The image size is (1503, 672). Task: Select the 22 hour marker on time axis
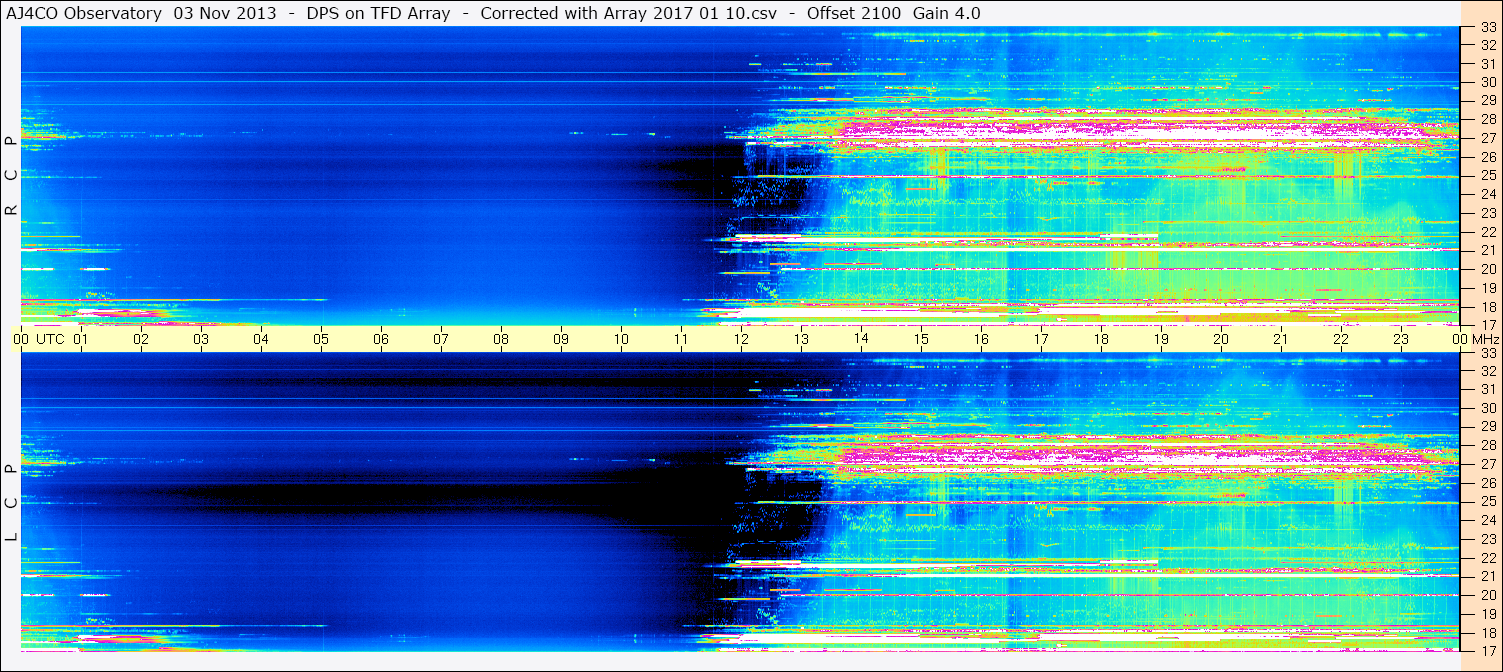[x=1341, y=339]
